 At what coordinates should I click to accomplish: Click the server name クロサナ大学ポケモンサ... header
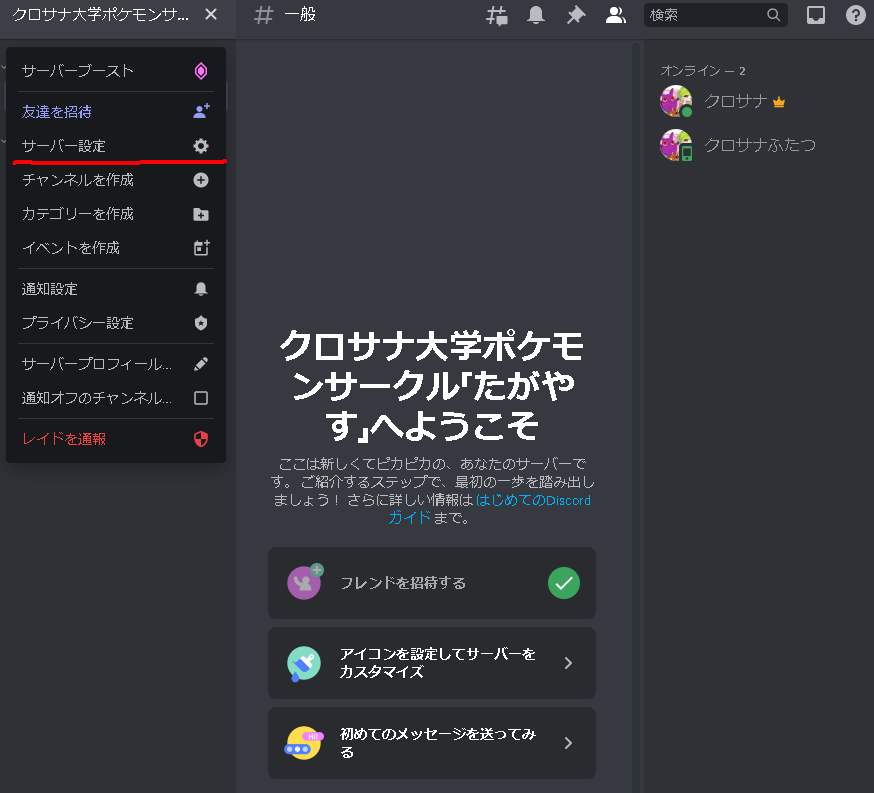pos(101,15)
